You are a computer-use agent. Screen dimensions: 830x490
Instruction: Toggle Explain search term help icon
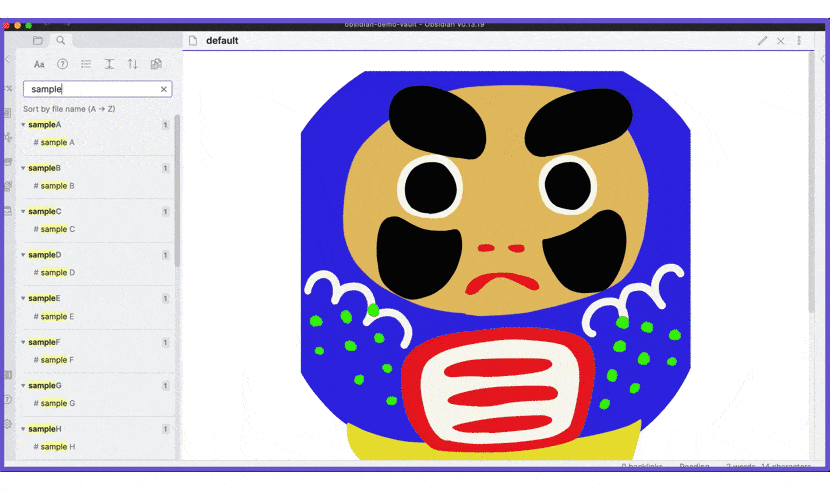[62, 64]
